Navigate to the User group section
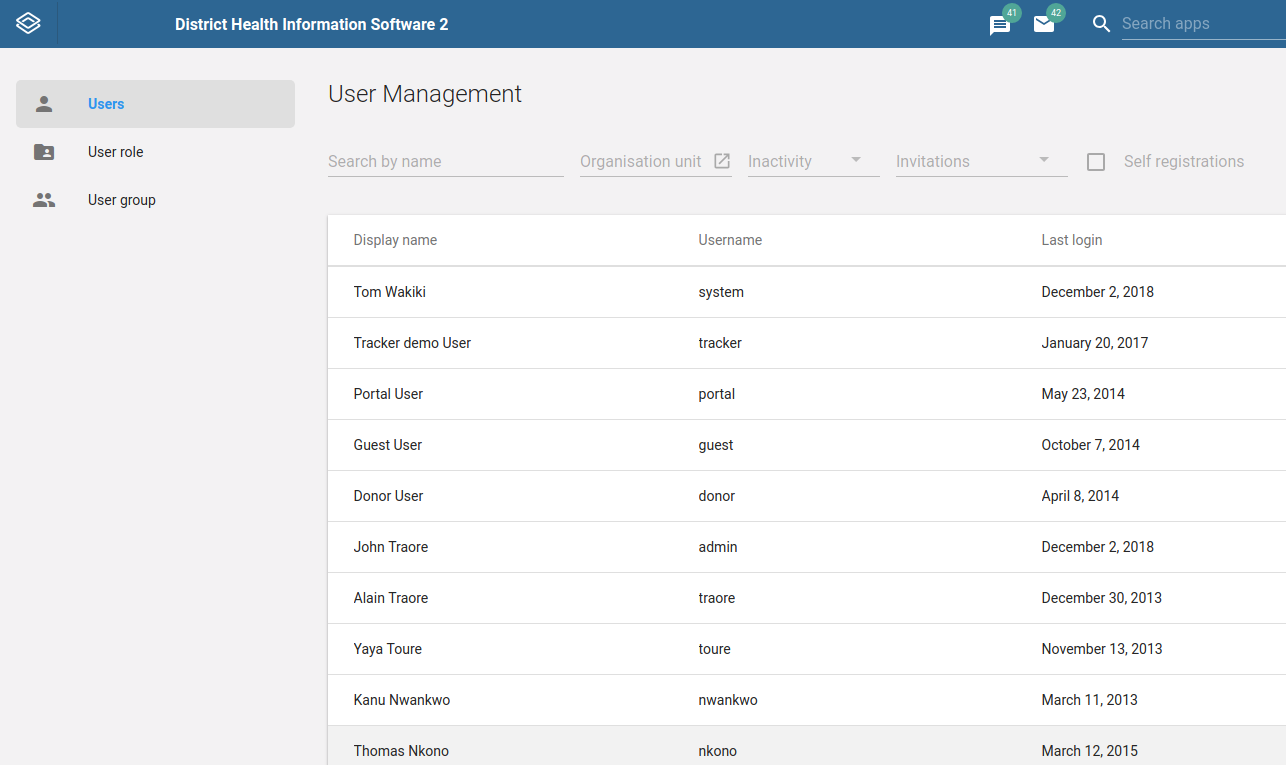Viewport: 1286px width, 765px height. click(121, 199)
